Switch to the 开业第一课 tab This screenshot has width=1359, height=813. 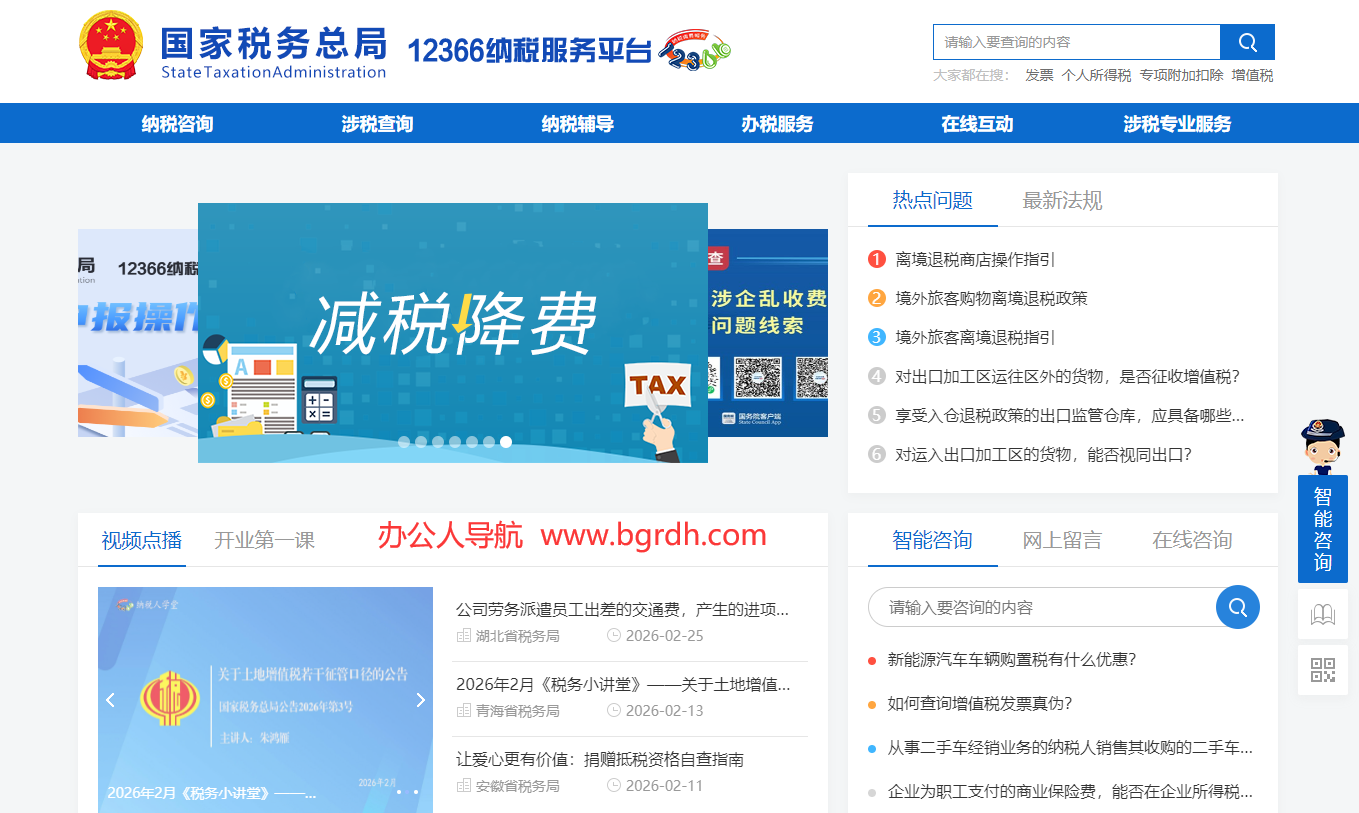(264, 540)
